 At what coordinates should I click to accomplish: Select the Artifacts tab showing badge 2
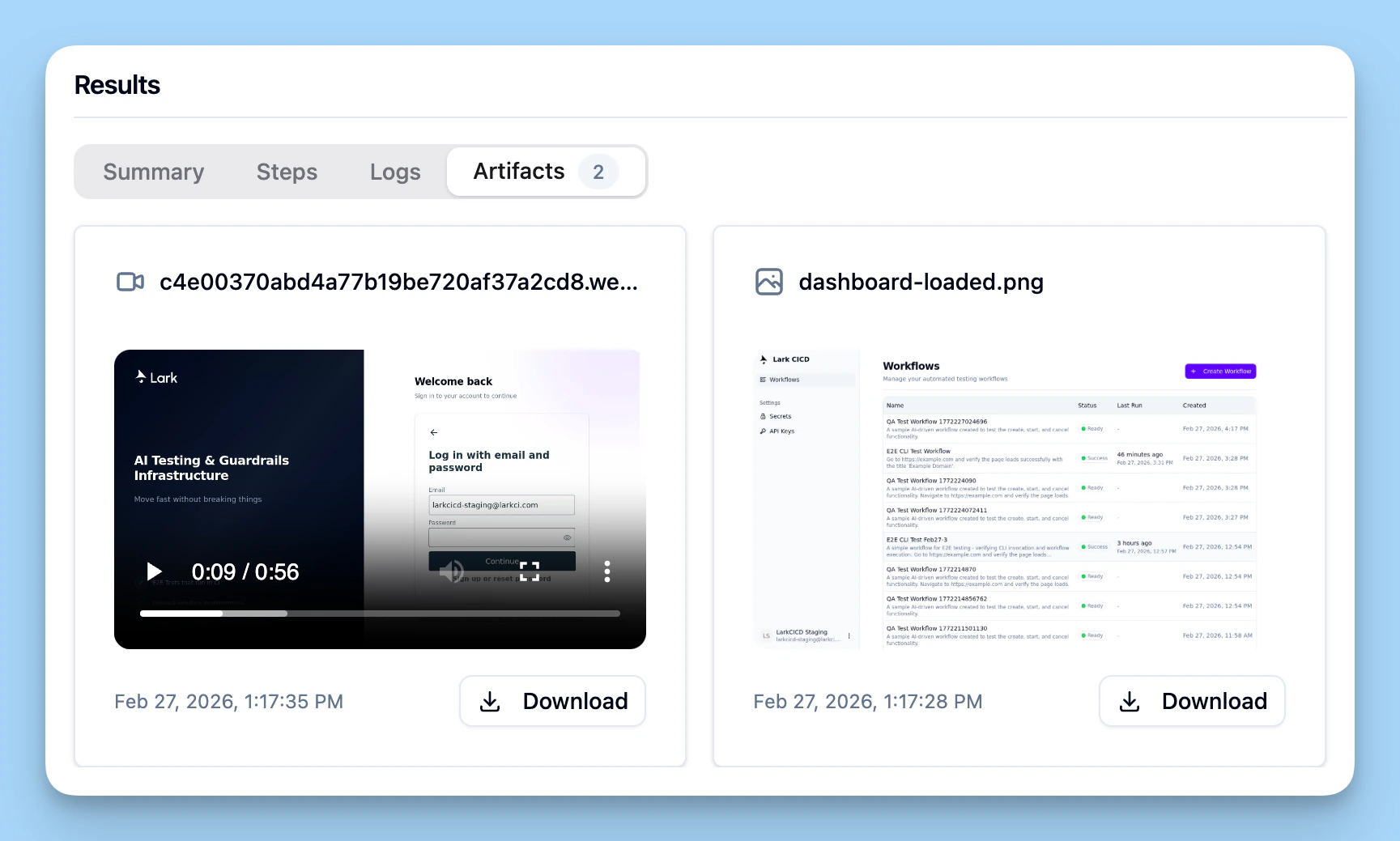519,172
